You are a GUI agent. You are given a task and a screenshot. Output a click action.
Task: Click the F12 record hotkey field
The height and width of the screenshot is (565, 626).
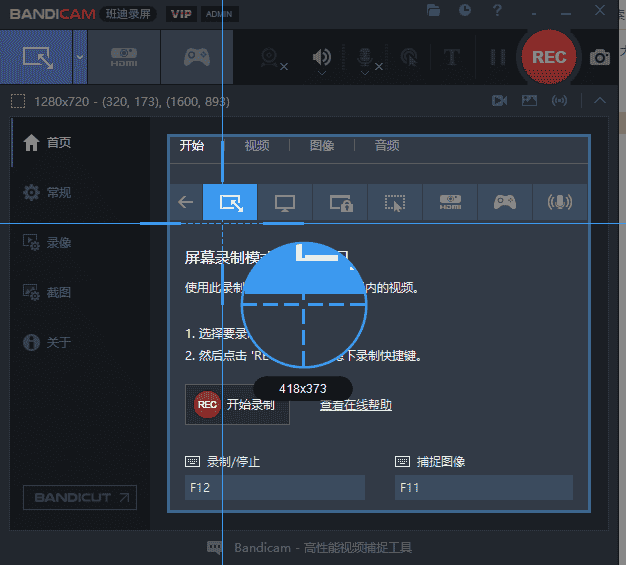tap(275, 488)
